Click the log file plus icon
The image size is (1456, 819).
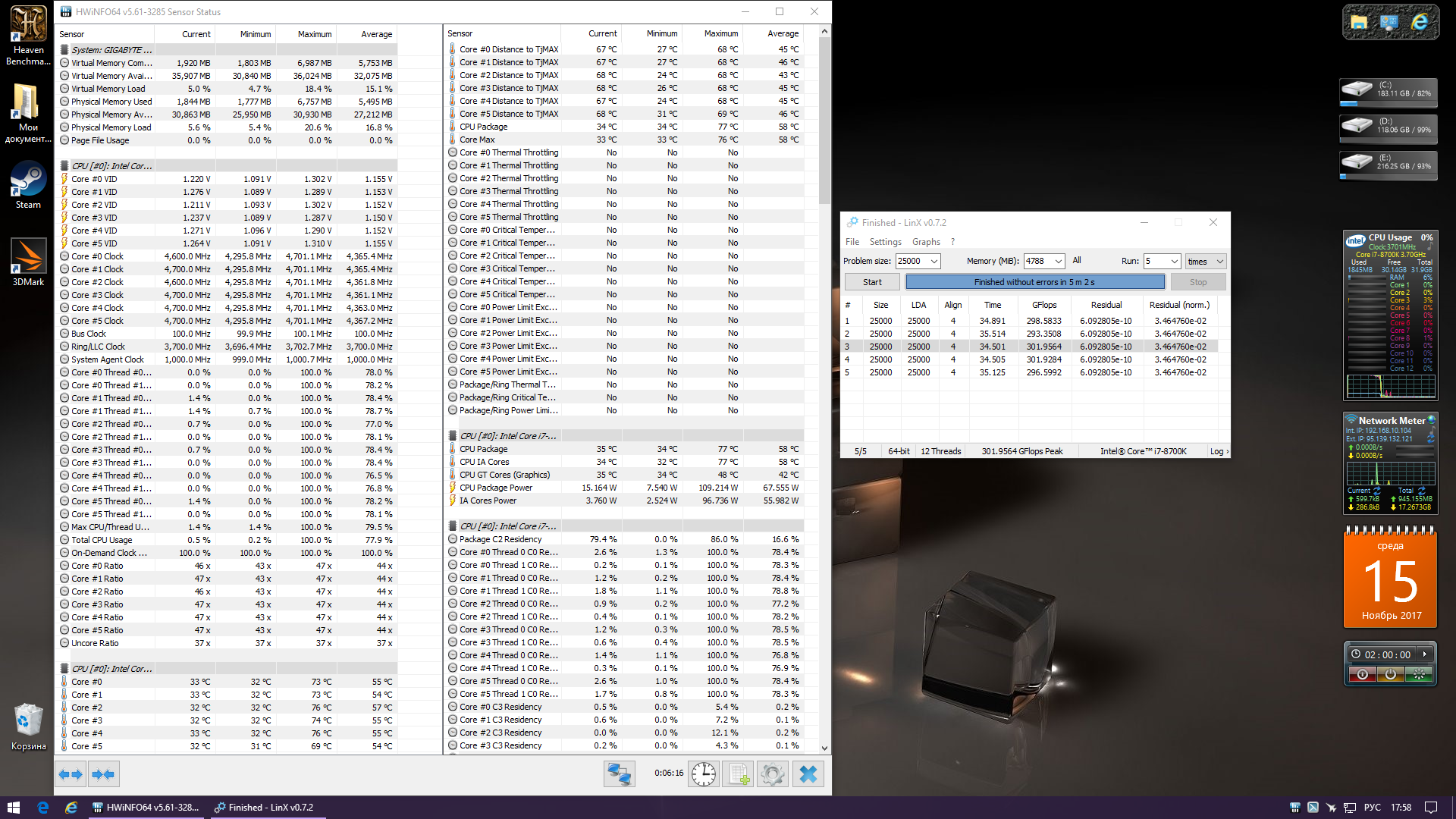[738, 774]
